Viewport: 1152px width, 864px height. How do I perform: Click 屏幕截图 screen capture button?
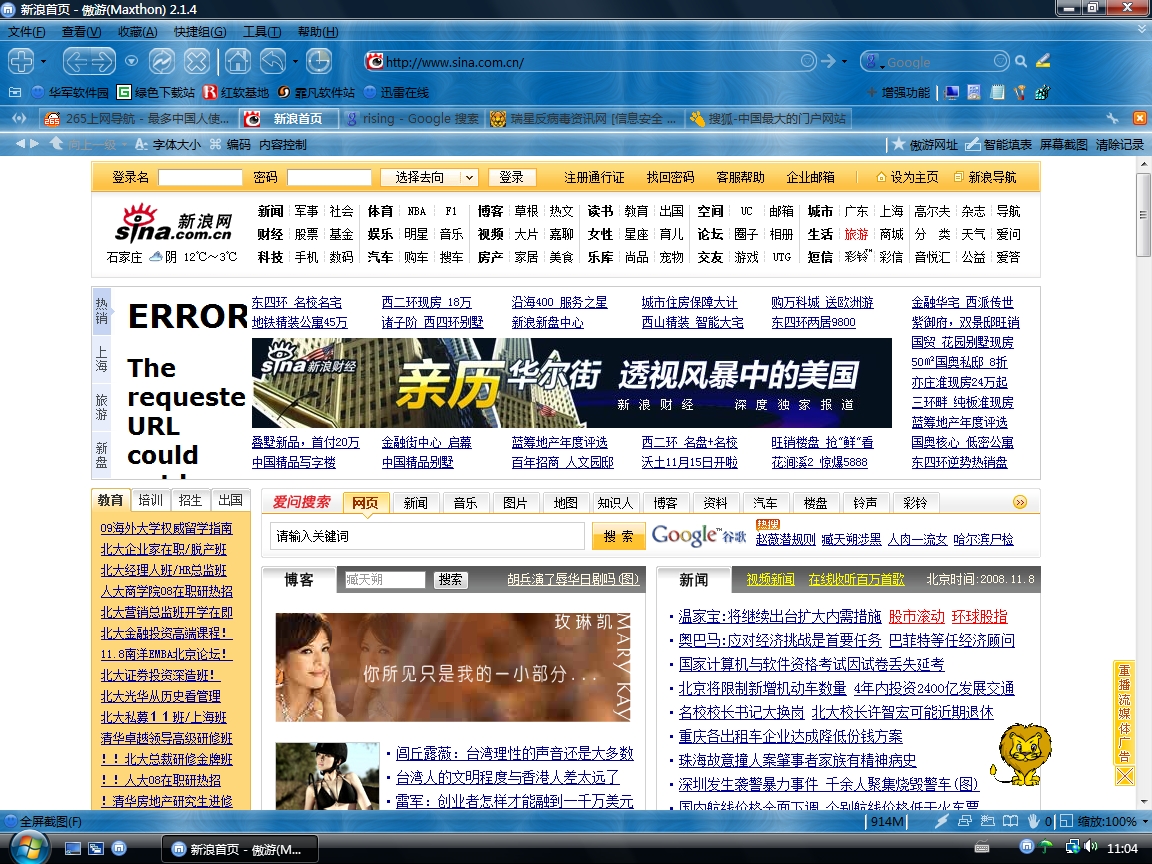pyautogui.click(x=1063, y=145)
